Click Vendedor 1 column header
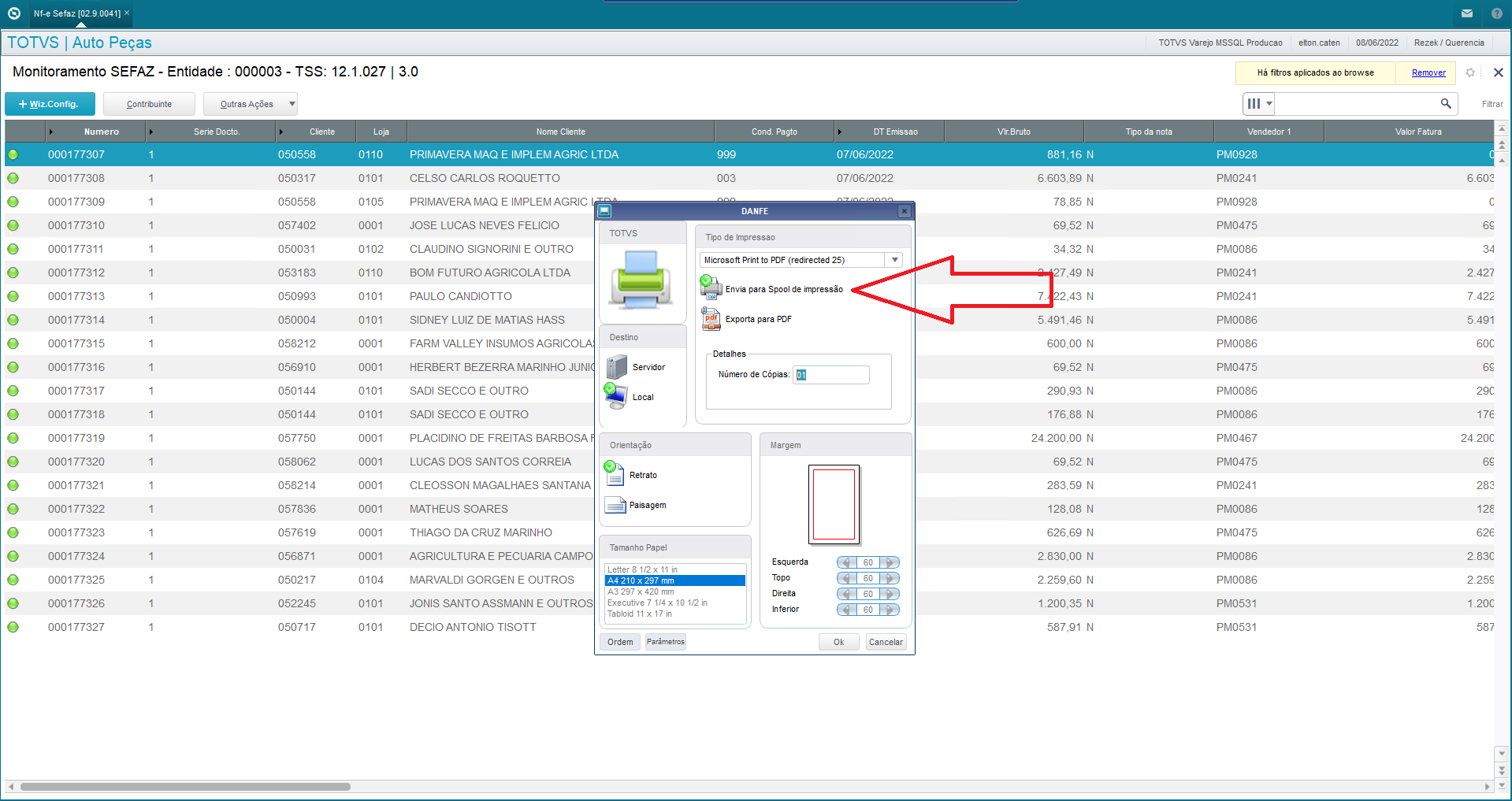This screenshot has height=801, width=1512. pyautogui.click(x=1269, y=132)
